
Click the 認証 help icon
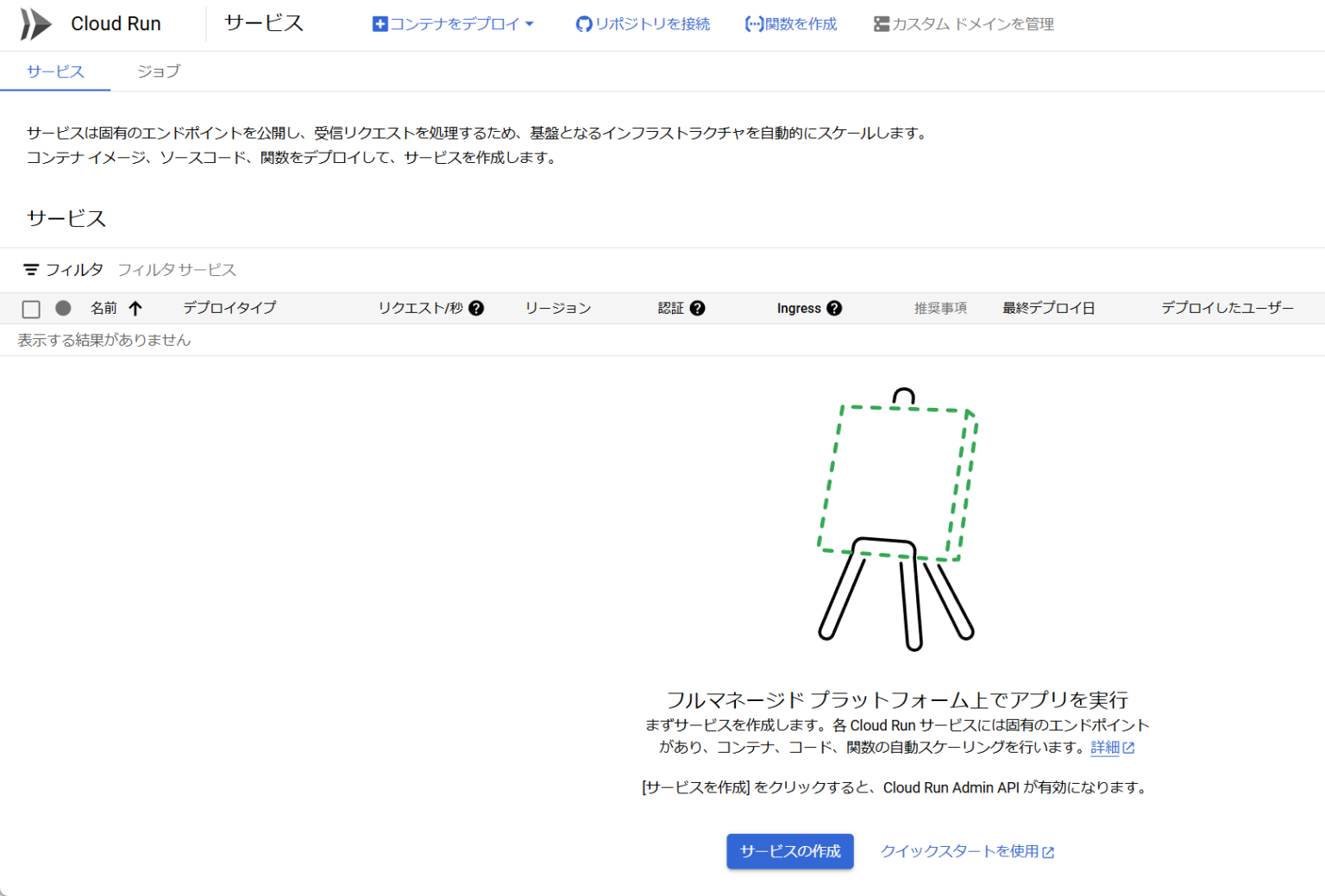(699, 308)
